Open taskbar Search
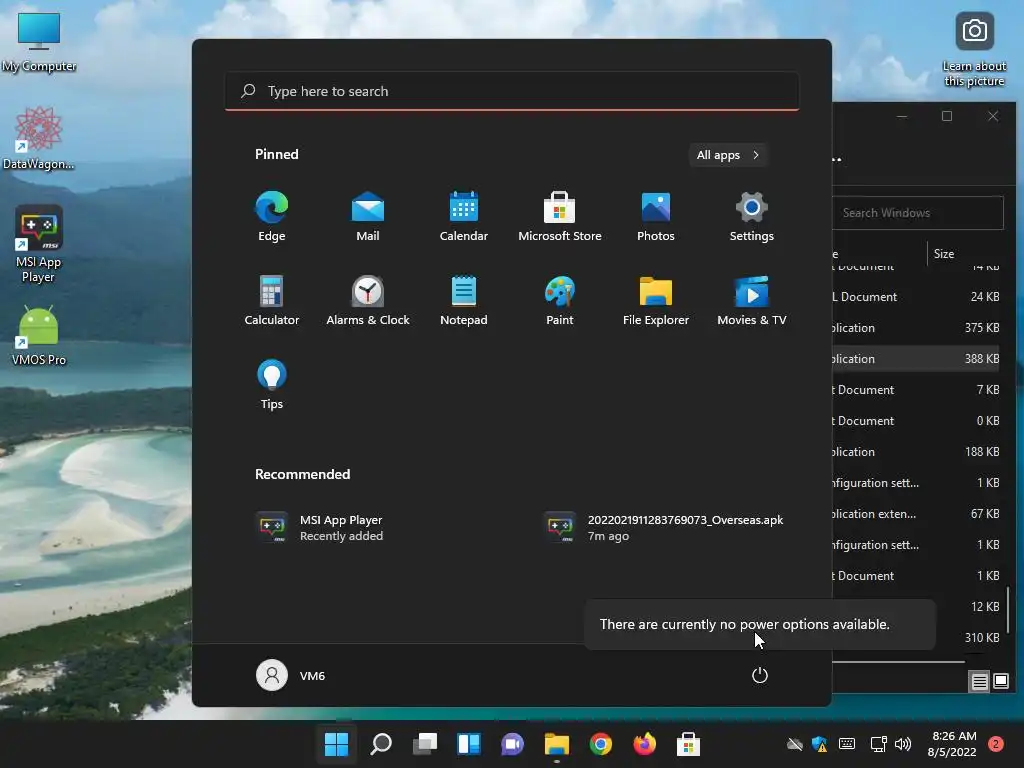 [381, 744]
